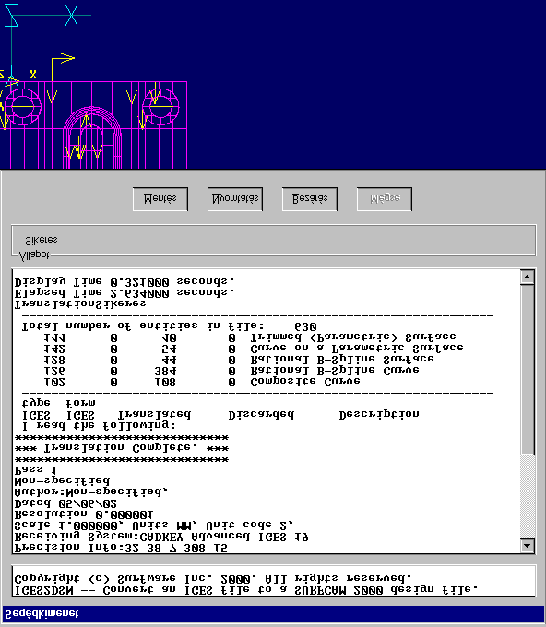This screenshot has height=627, width=546.
Task: Click the 'Precision Info' line
Action: [x=121, y=547]
